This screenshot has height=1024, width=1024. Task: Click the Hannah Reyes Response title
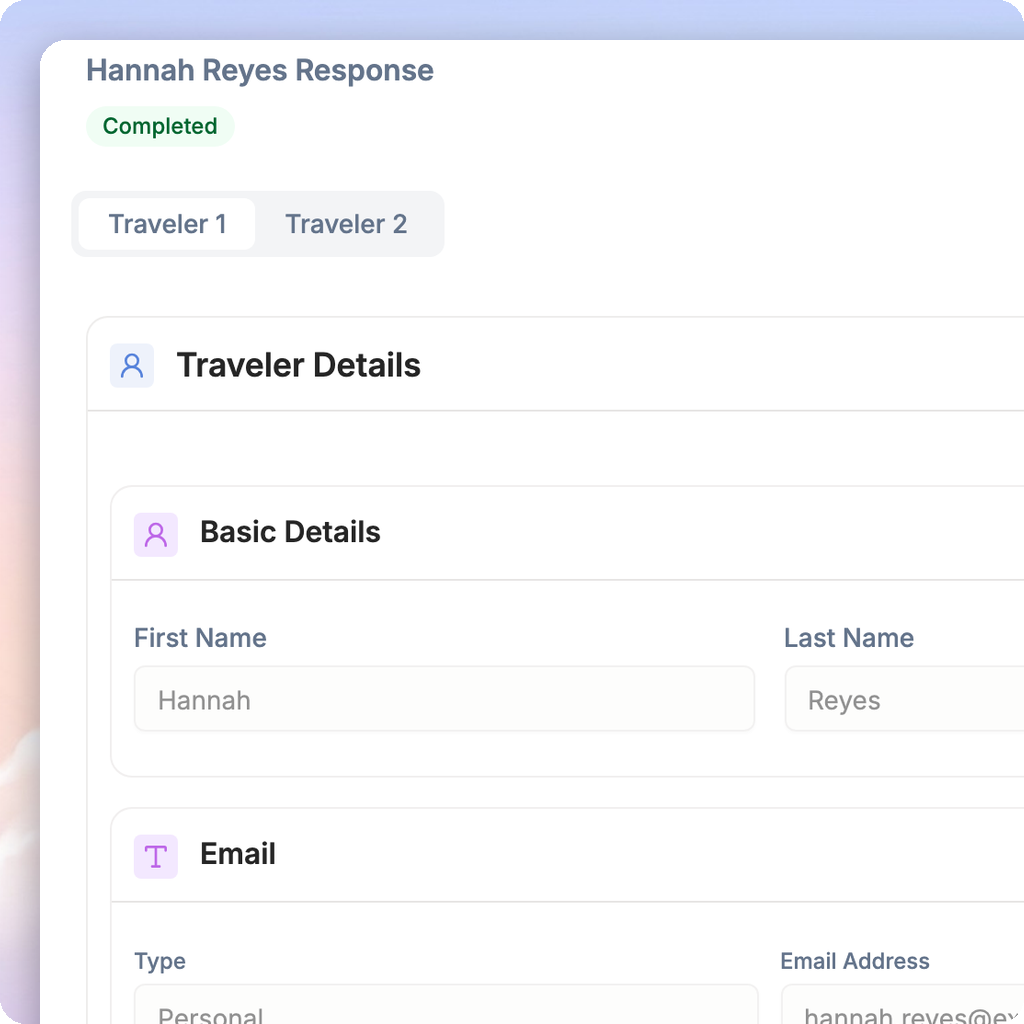pyautogui.click(x=260, y=71)
